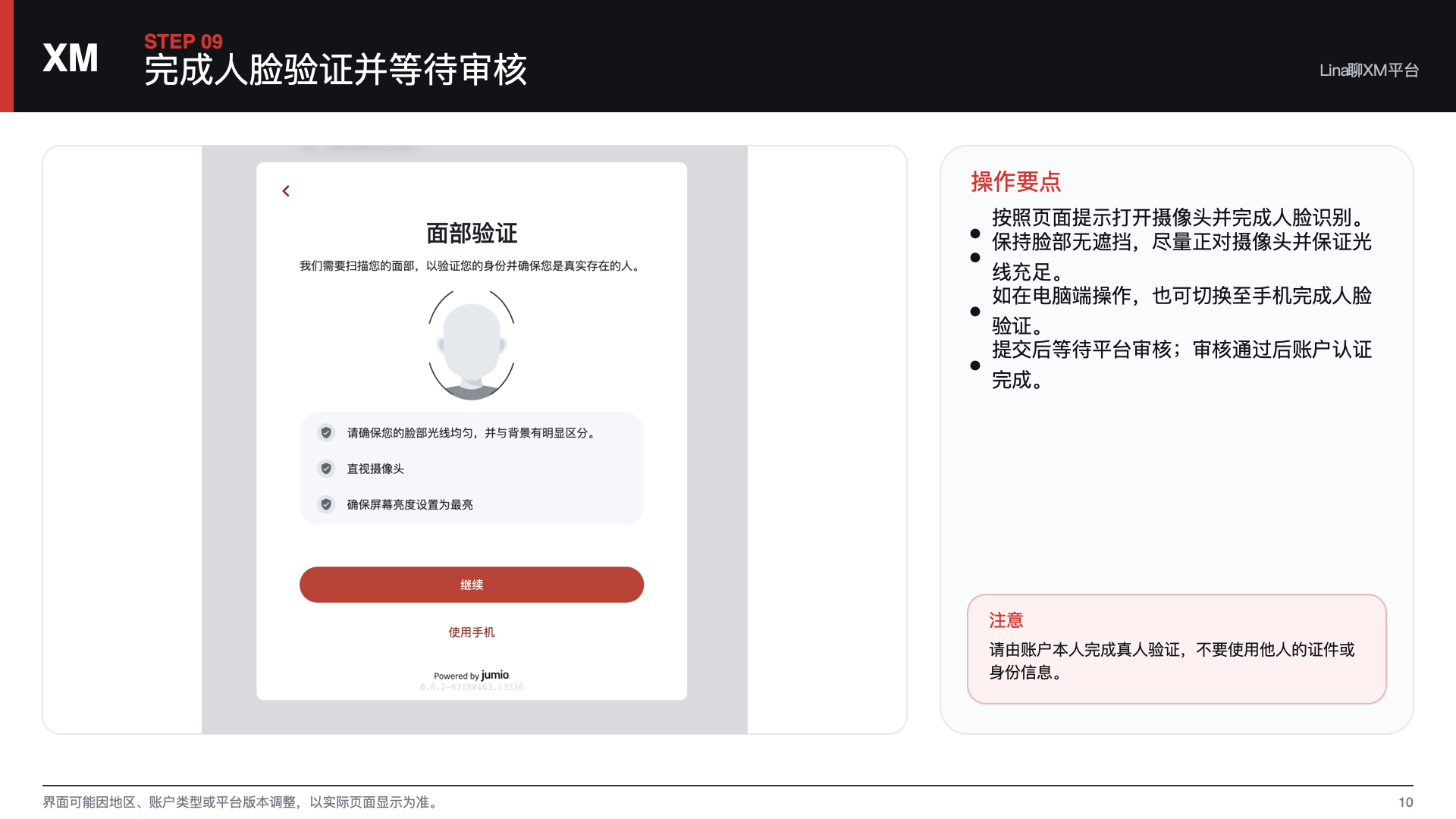Click the page number 10

click(1405, 802)
